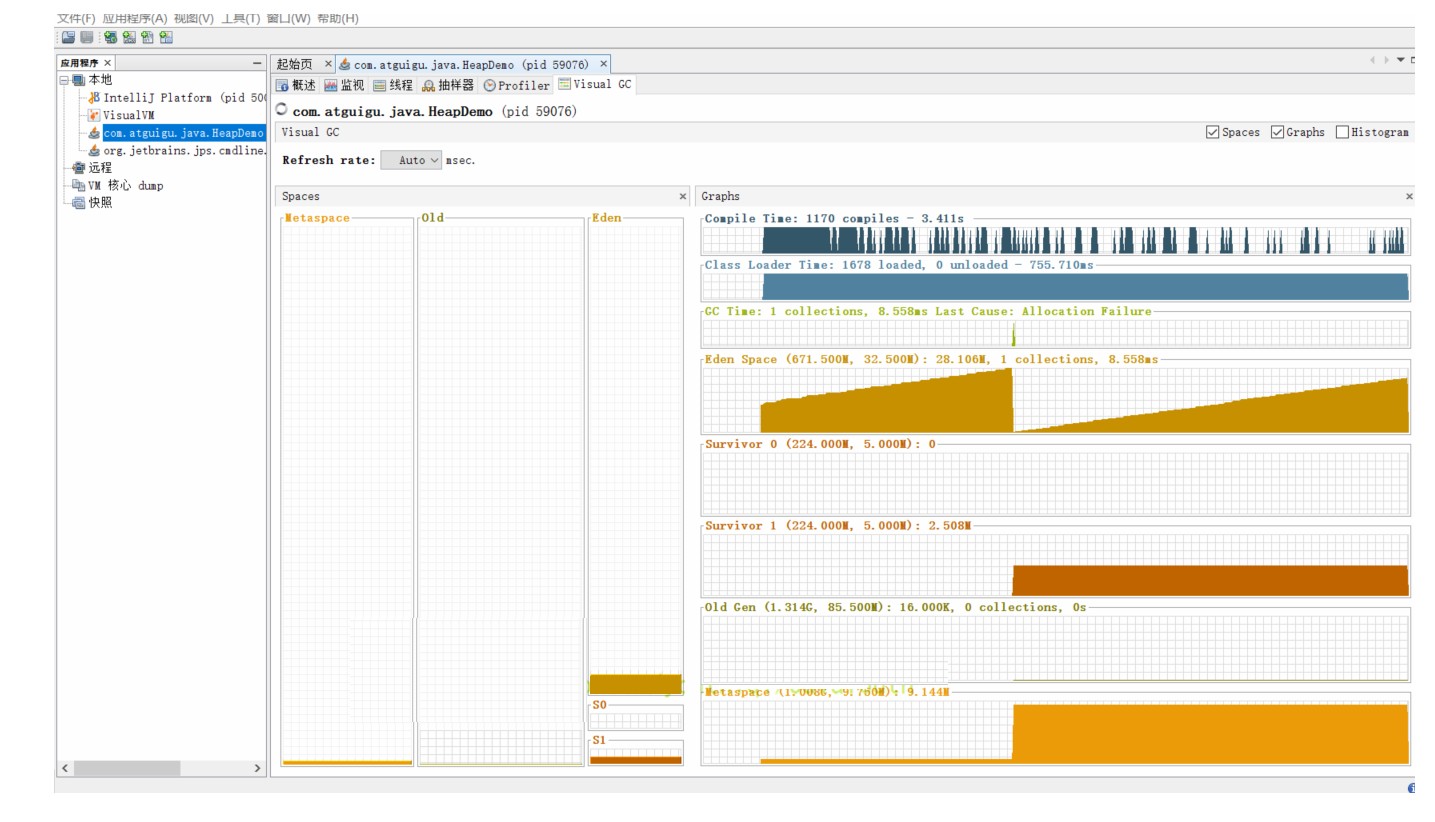The image size is (1435, 822).
Task: Click the Java icon of org.jetbrains.jps.cmdline in the tree
Action: pyautogui.click(x=94, y=150)
